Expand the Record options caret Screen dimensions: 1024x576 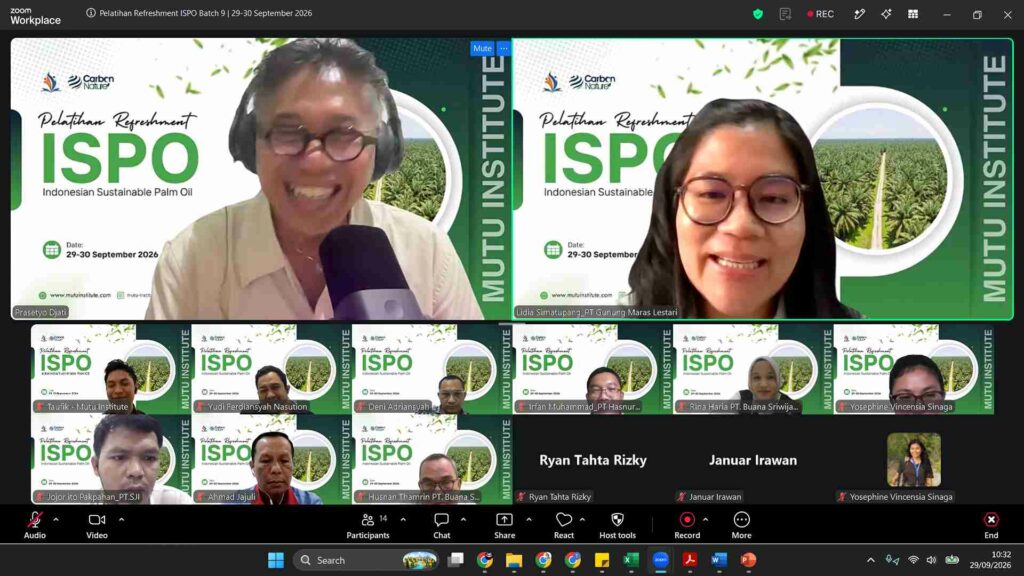(705, 520)
